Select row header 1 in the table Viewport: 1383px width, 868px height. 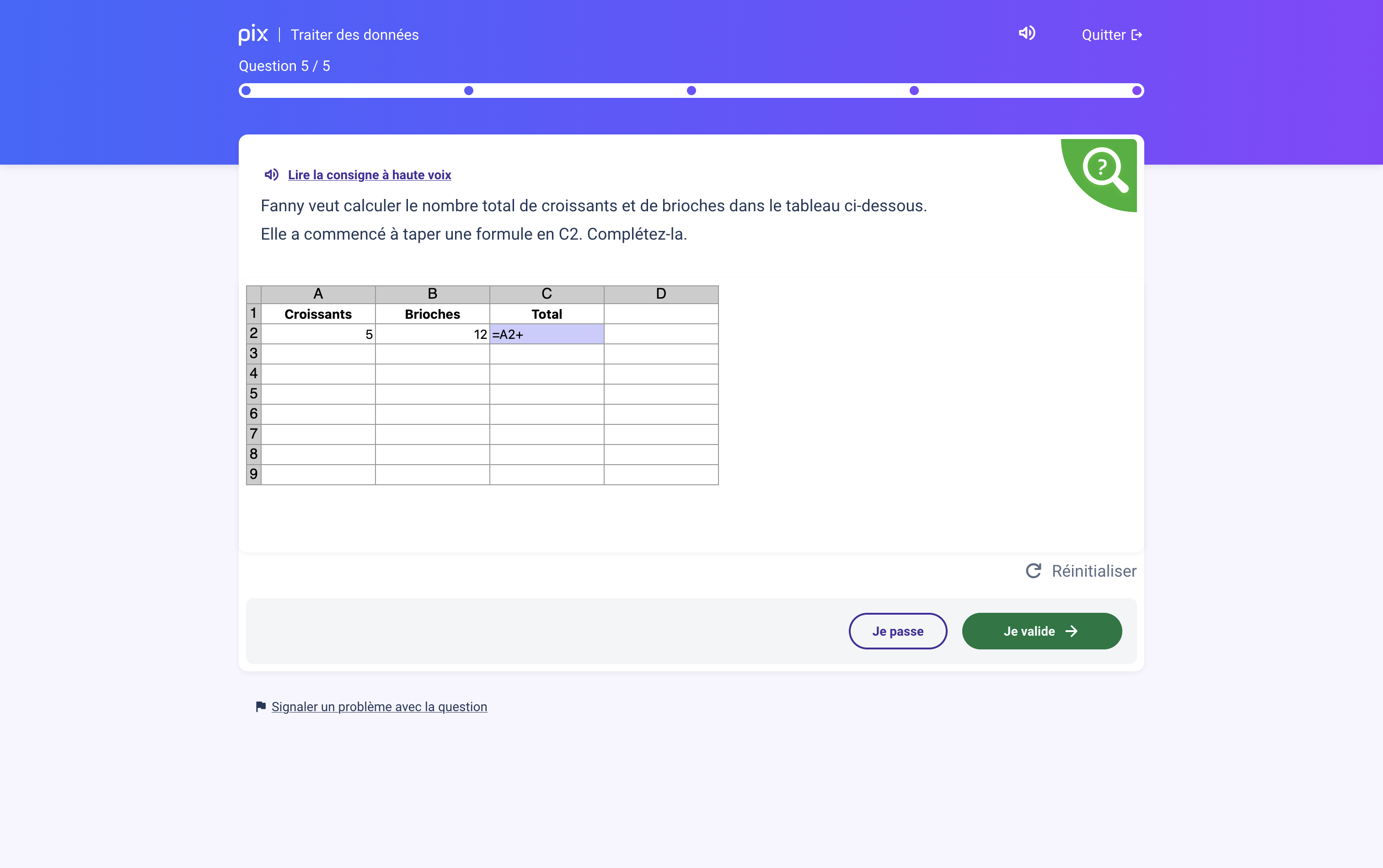click(253, 313)
